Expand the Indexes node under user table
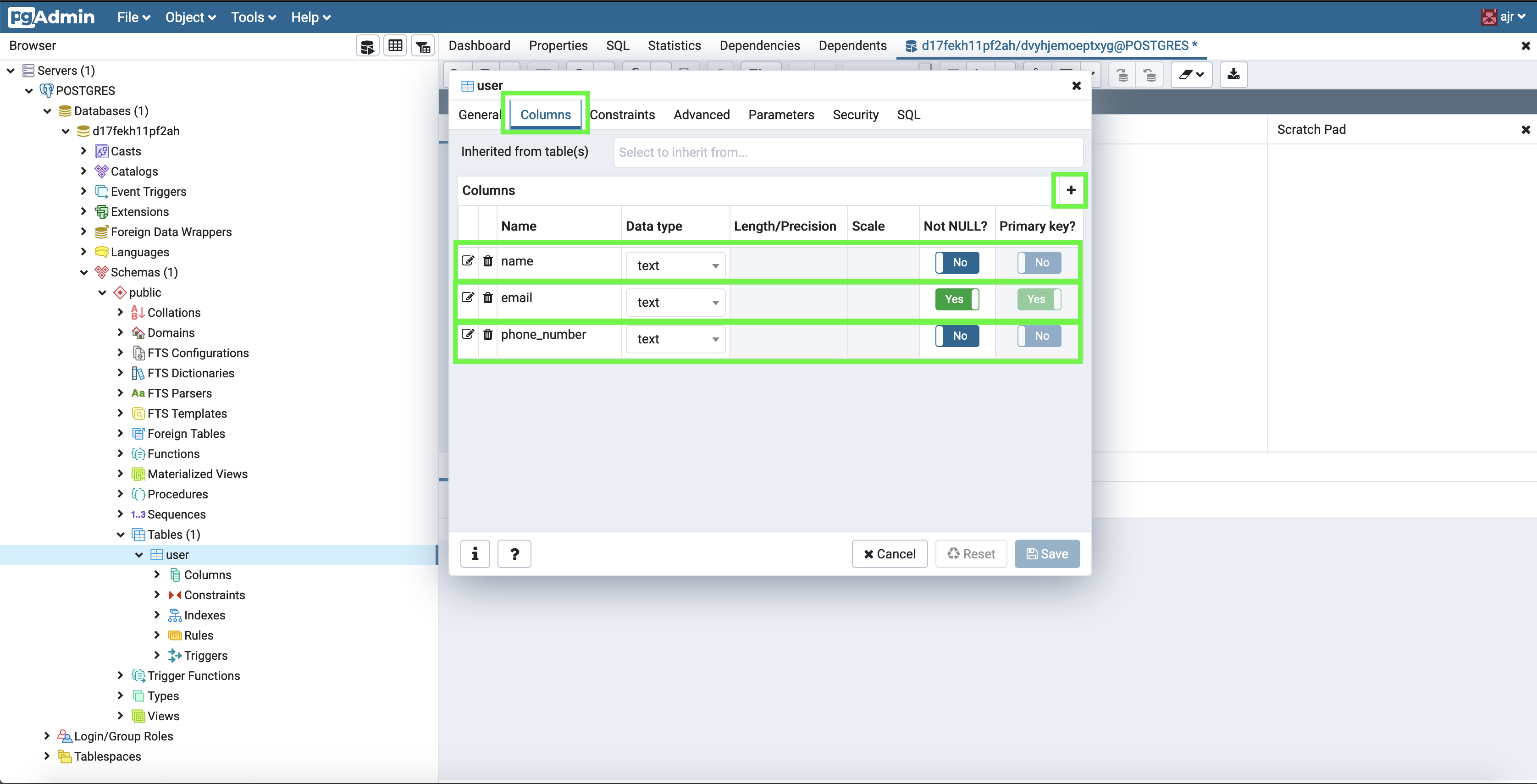This screenshot has width=1537, height=784. [157, 615]
